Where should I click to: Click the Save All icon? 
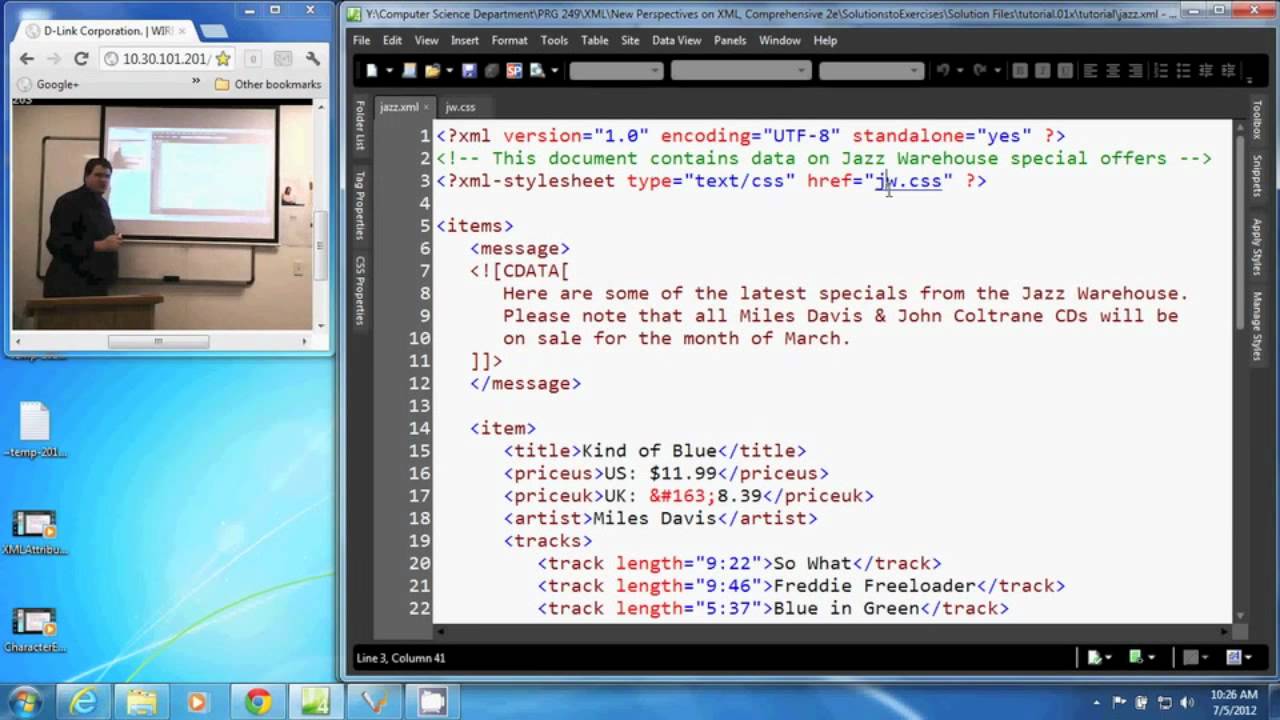(x=491, y=70)
